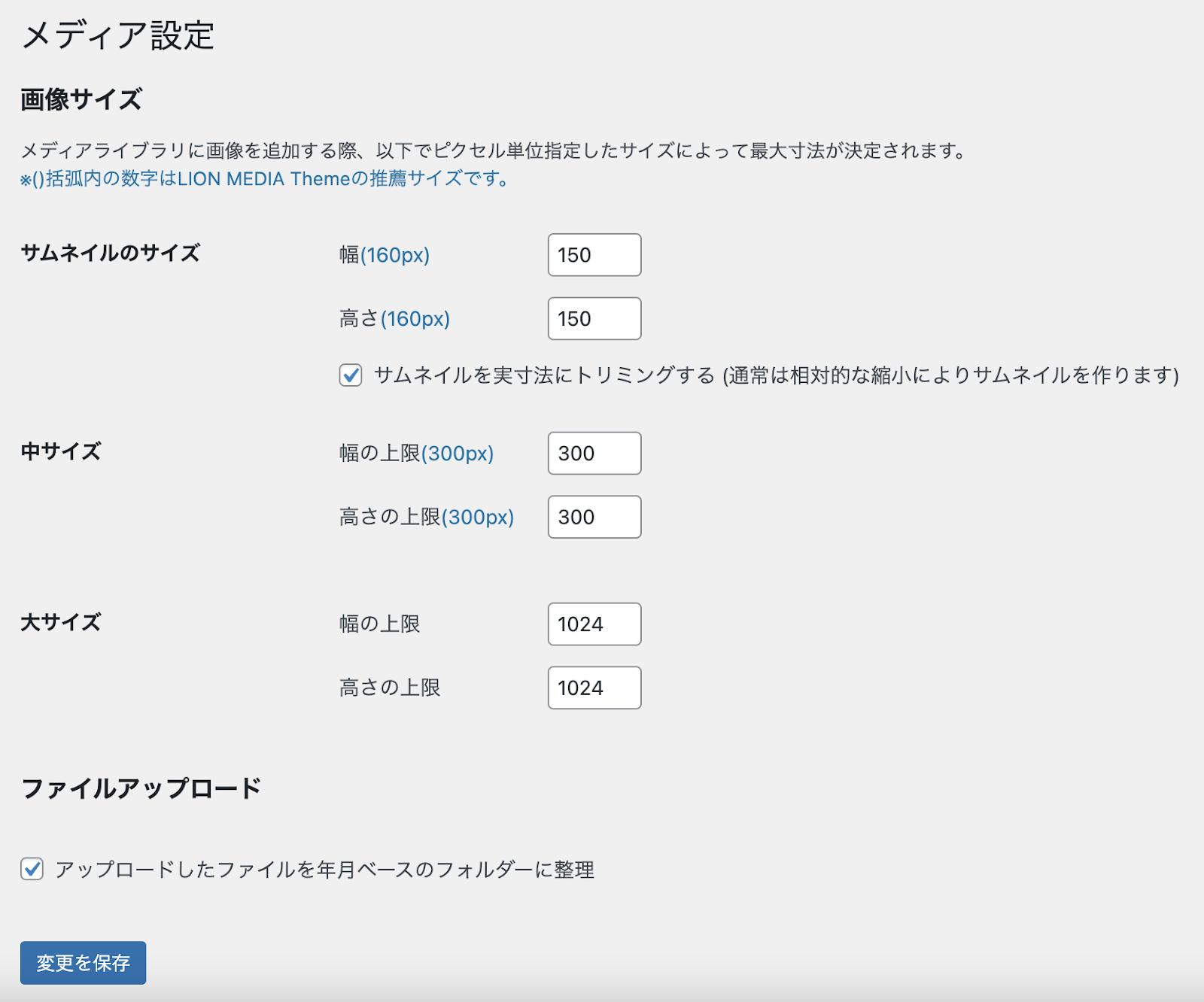
Task: Click the medium size max width field
Action: click(594, 454)
